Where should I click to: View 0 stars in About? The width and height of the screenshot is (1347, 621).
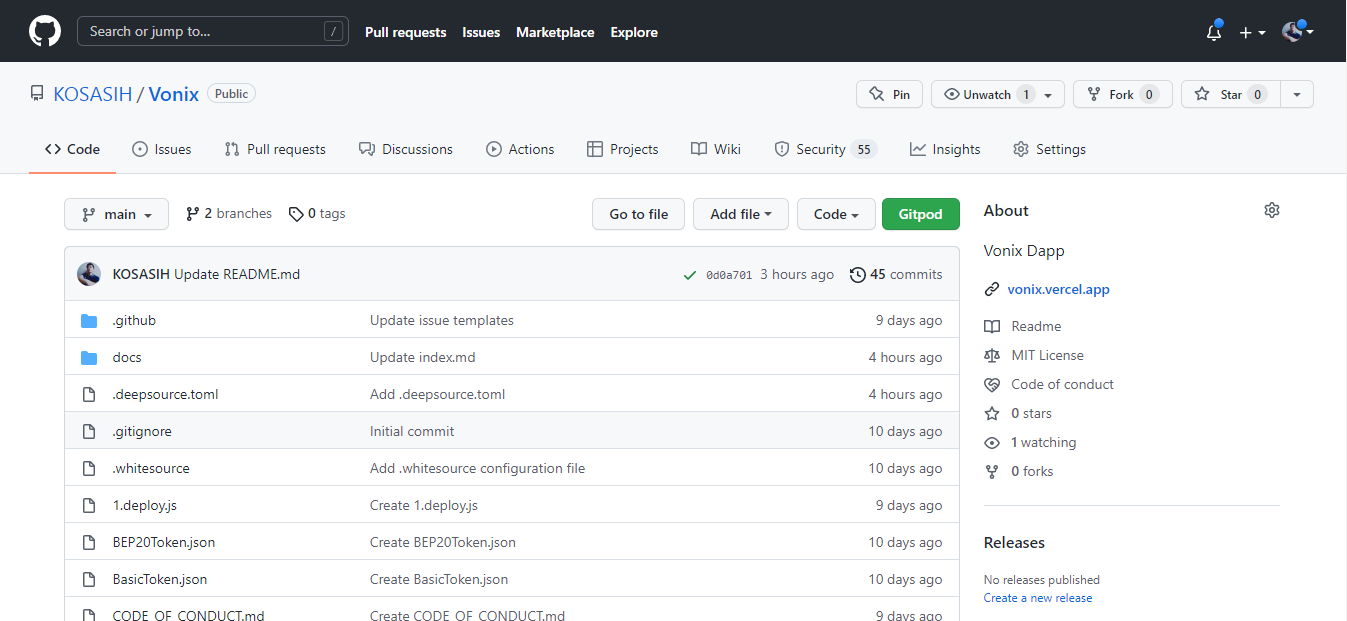pyautogui.click(x=1031, y=413)
